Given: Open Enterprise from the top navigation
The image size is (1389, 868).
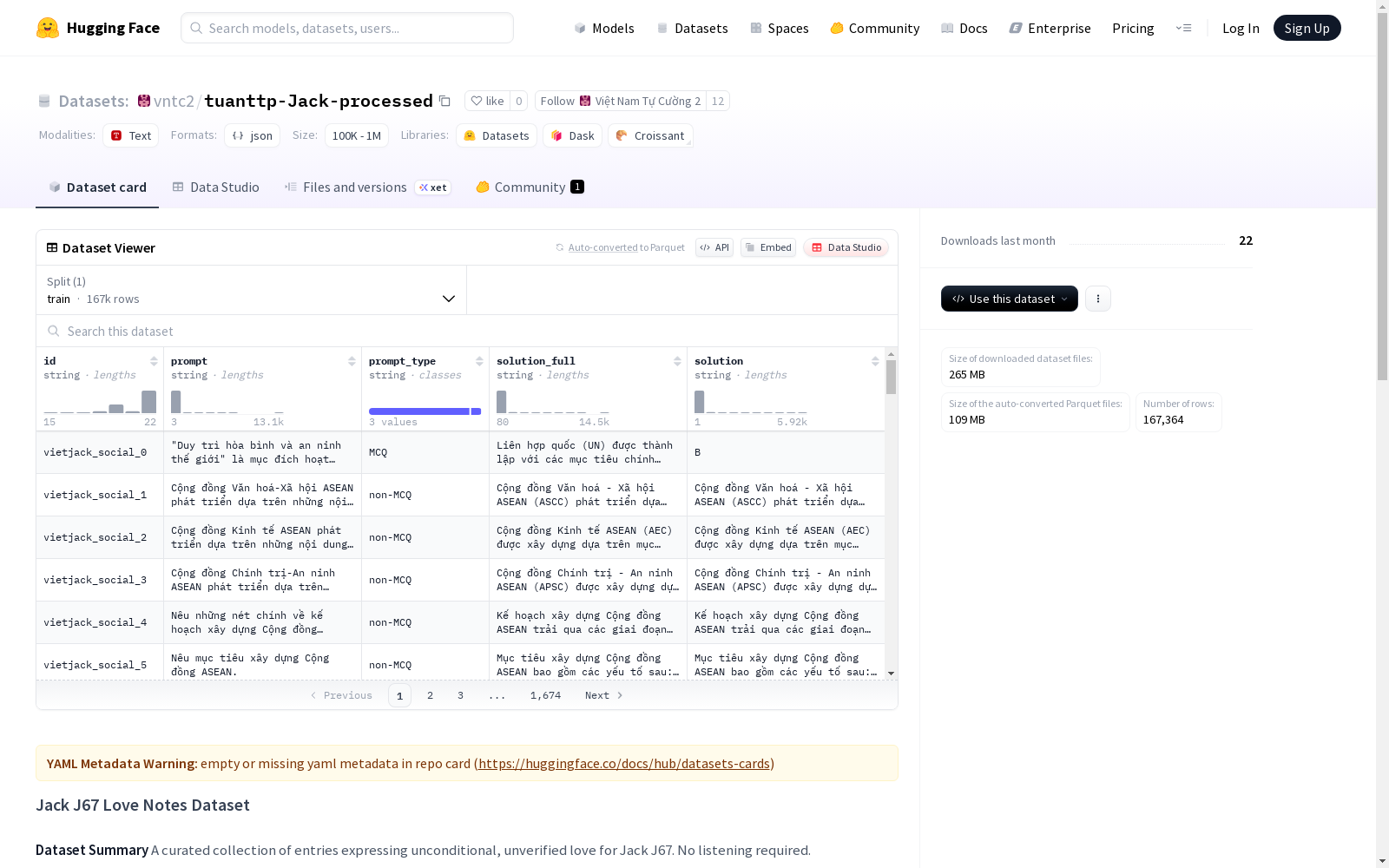Looking at the screenshot, I should click(1050, 28).
